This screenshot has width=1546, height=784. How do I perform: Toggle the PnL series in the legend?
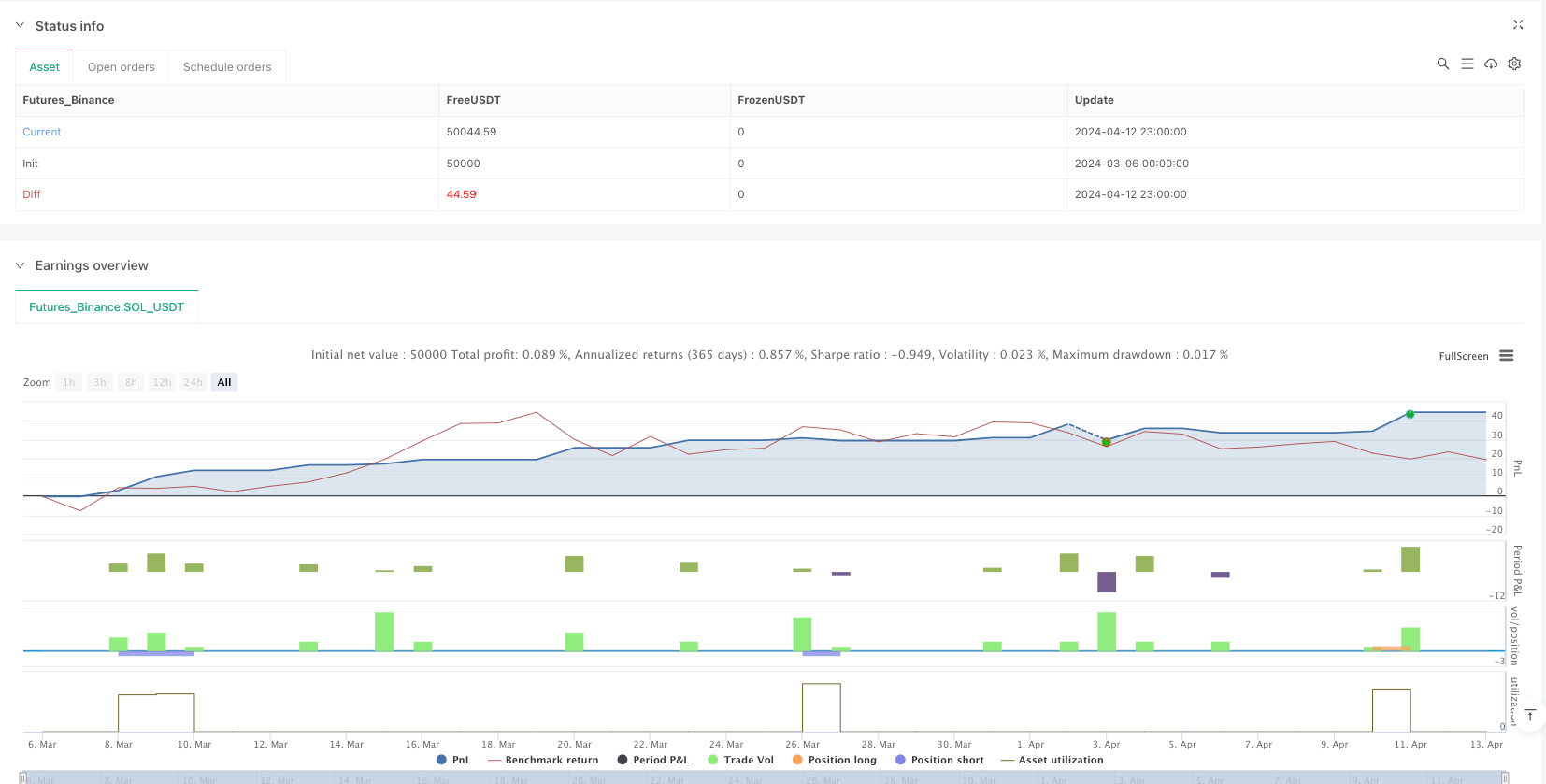pos(454,760)
